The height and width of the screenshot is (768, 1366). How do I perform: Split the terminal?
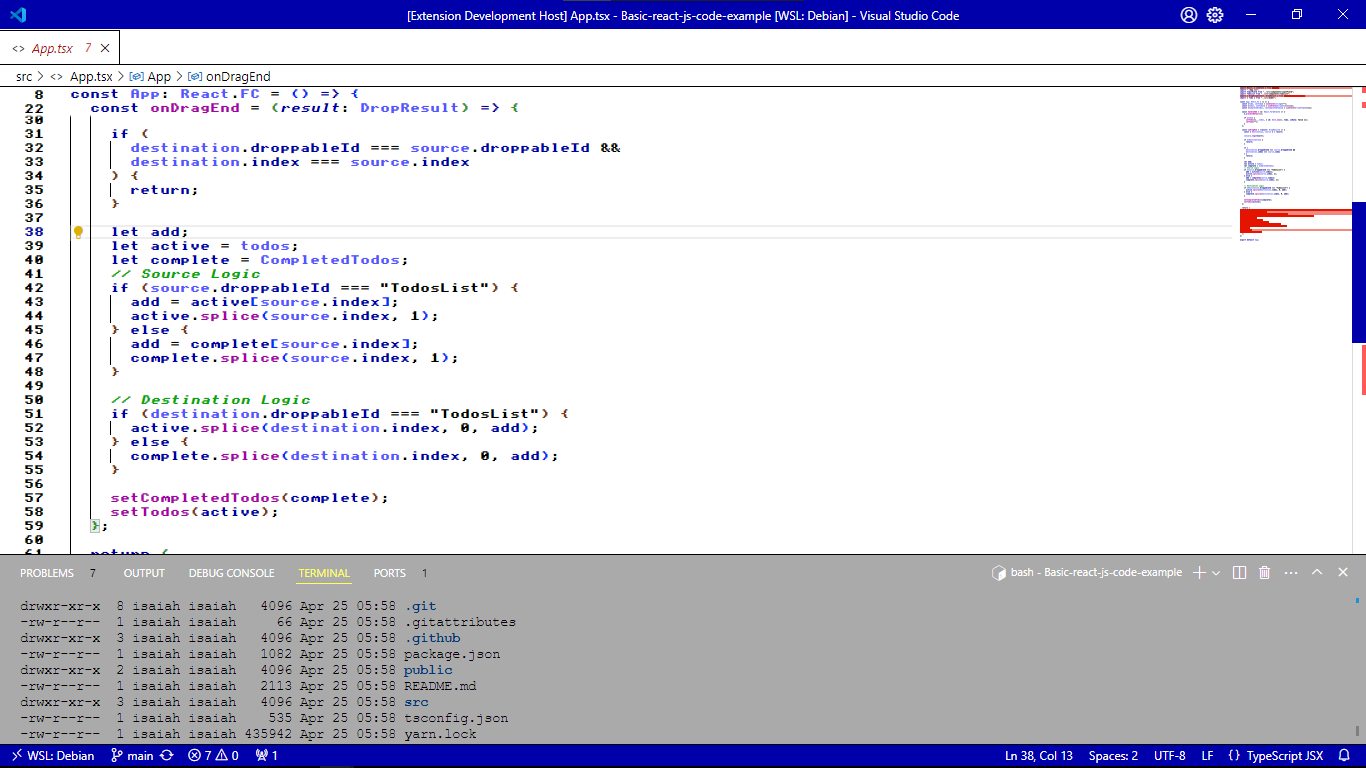[x=1240, y=573]
